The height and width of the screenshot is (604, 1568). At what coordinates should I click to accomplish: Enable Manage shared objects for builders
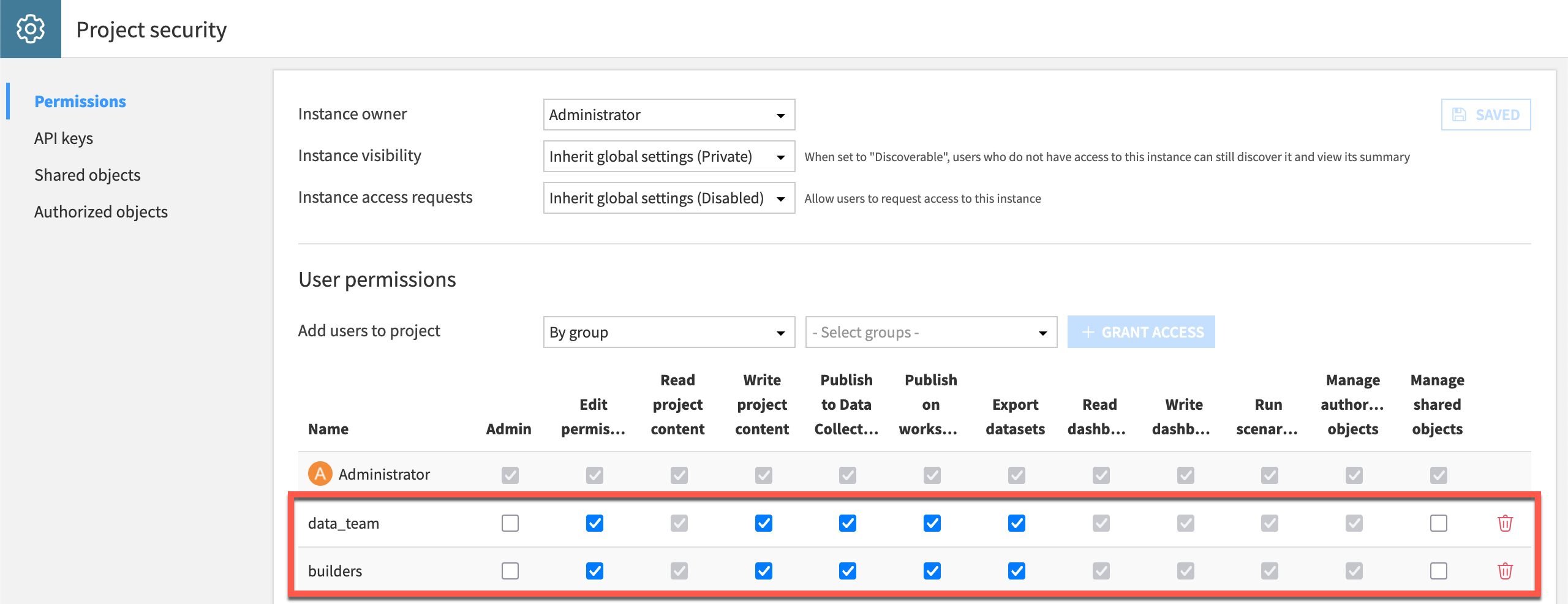pos(1438,571)
